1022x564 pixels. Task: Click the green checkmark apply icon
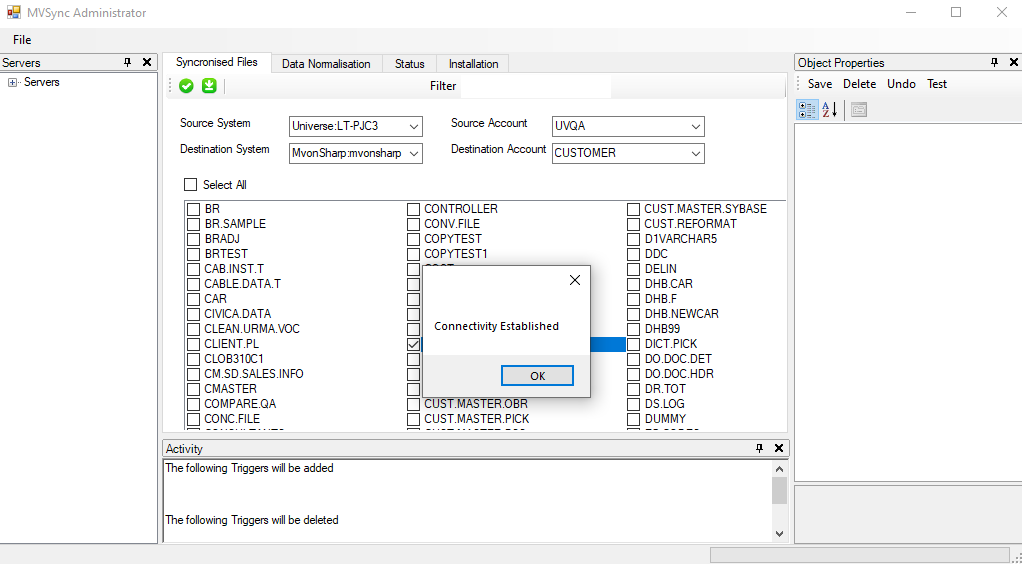pyautogui.click(x=186, y=86)
